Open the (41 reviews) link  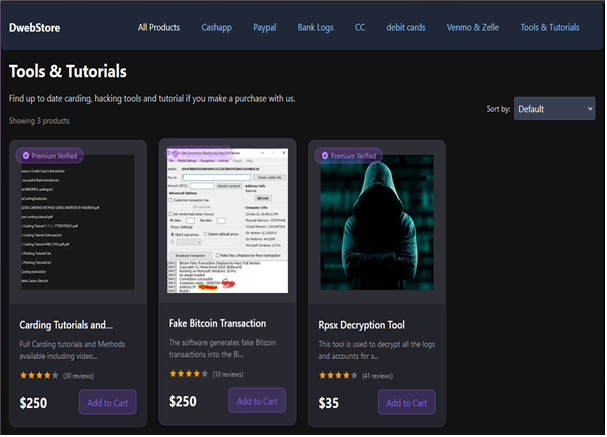point(378,376)
